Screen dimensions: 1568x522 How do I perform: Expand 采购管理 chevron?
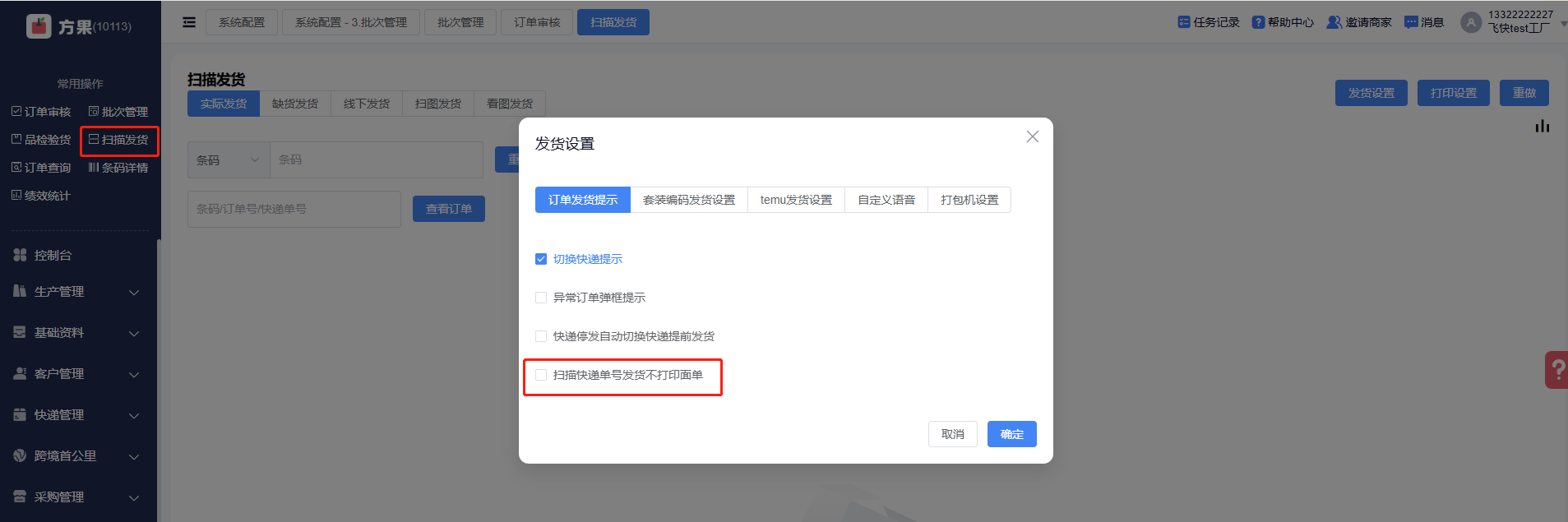(134, 498)
